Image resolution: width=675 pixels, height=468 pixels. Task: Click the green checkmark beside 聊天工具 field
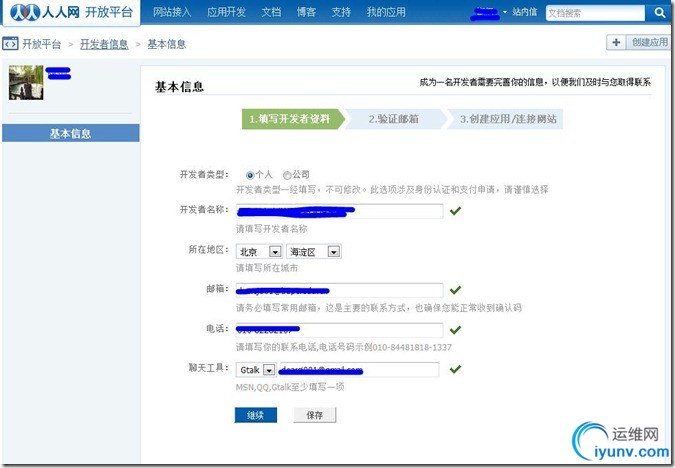[x=455, y=369]
